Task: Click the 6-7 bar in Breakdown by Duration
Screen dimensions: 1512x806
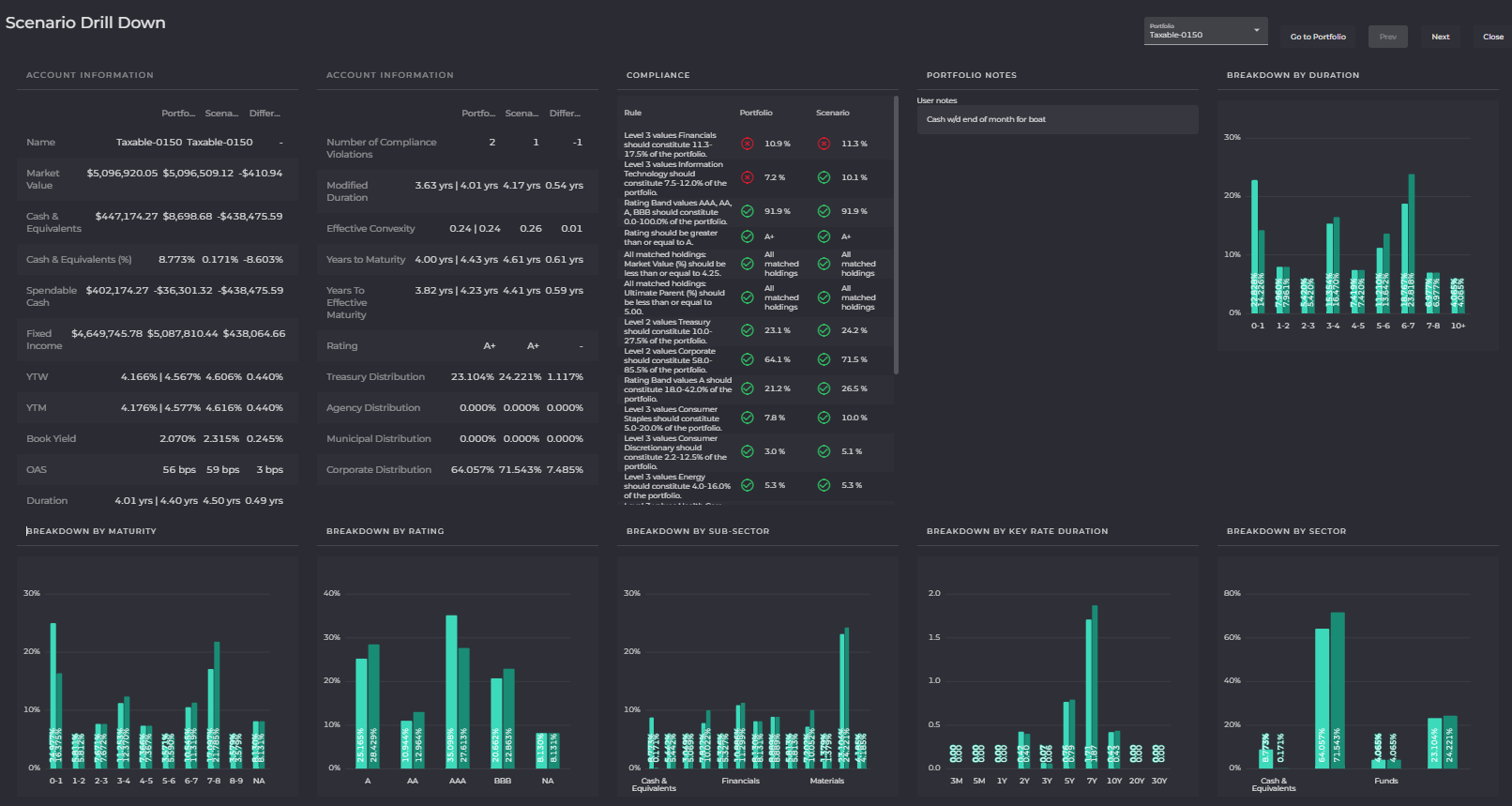Action: coord(1408,243)
